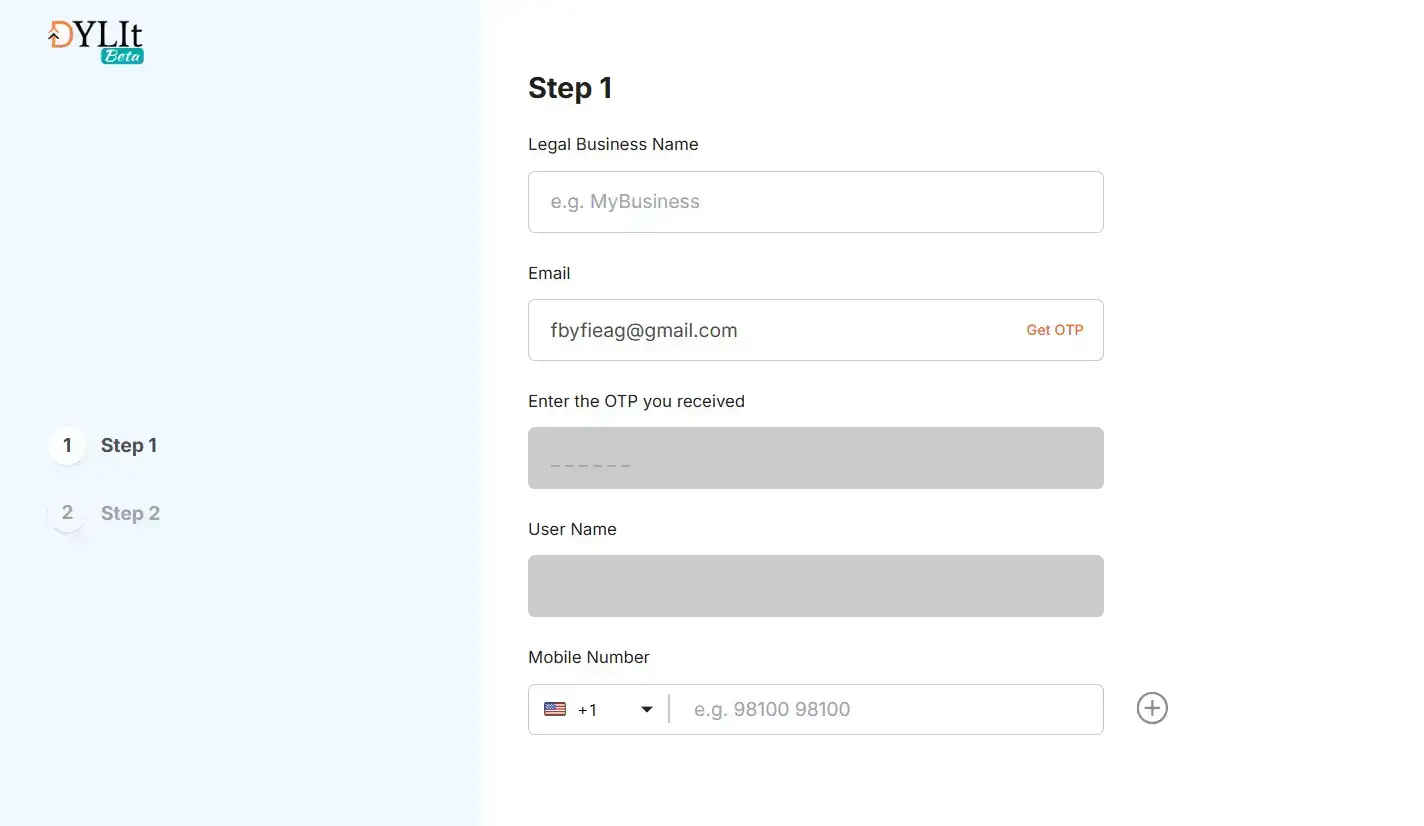Go to Step 1 in sidebar
The height and width of the screenshot is (826, 1424).
pyautogui.click(x=129, y=446)
